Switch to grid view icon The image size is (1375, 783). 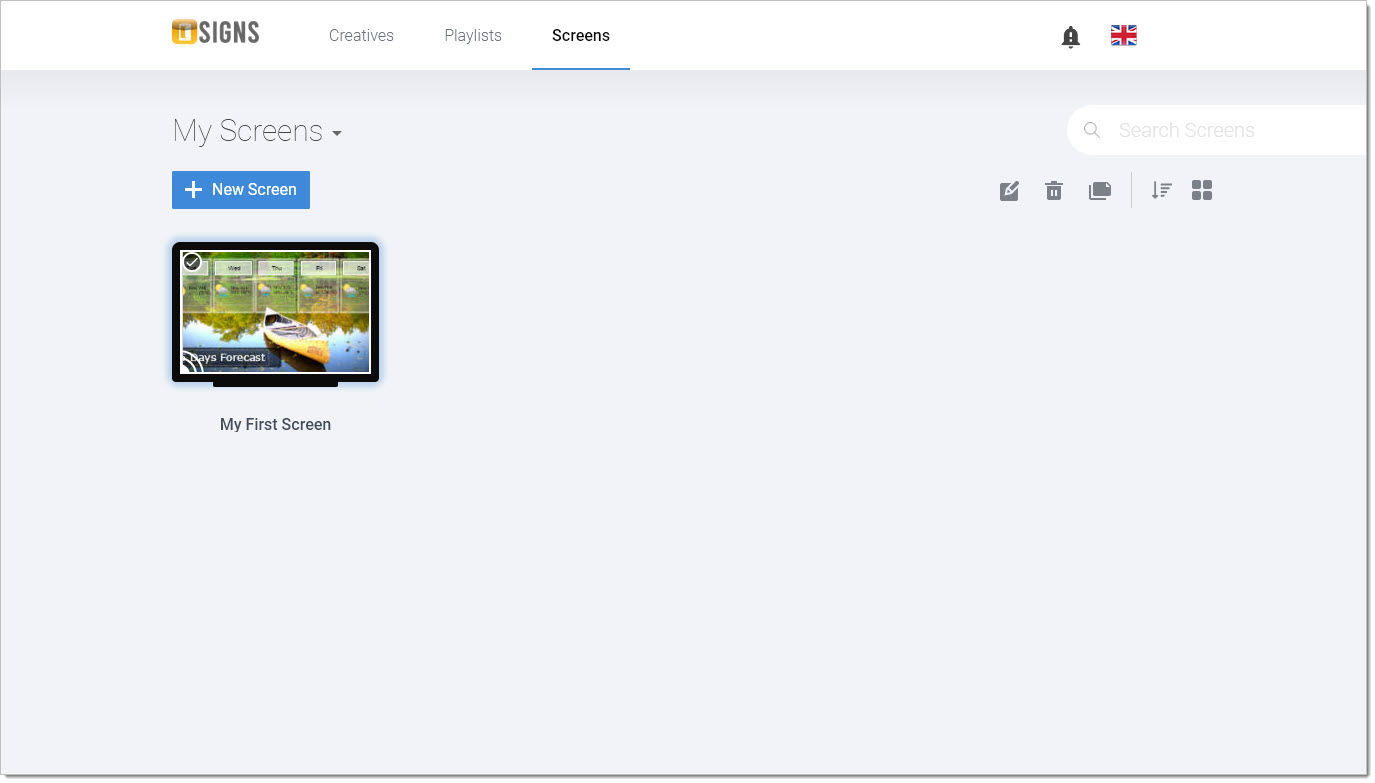(x=1202, y=190)
